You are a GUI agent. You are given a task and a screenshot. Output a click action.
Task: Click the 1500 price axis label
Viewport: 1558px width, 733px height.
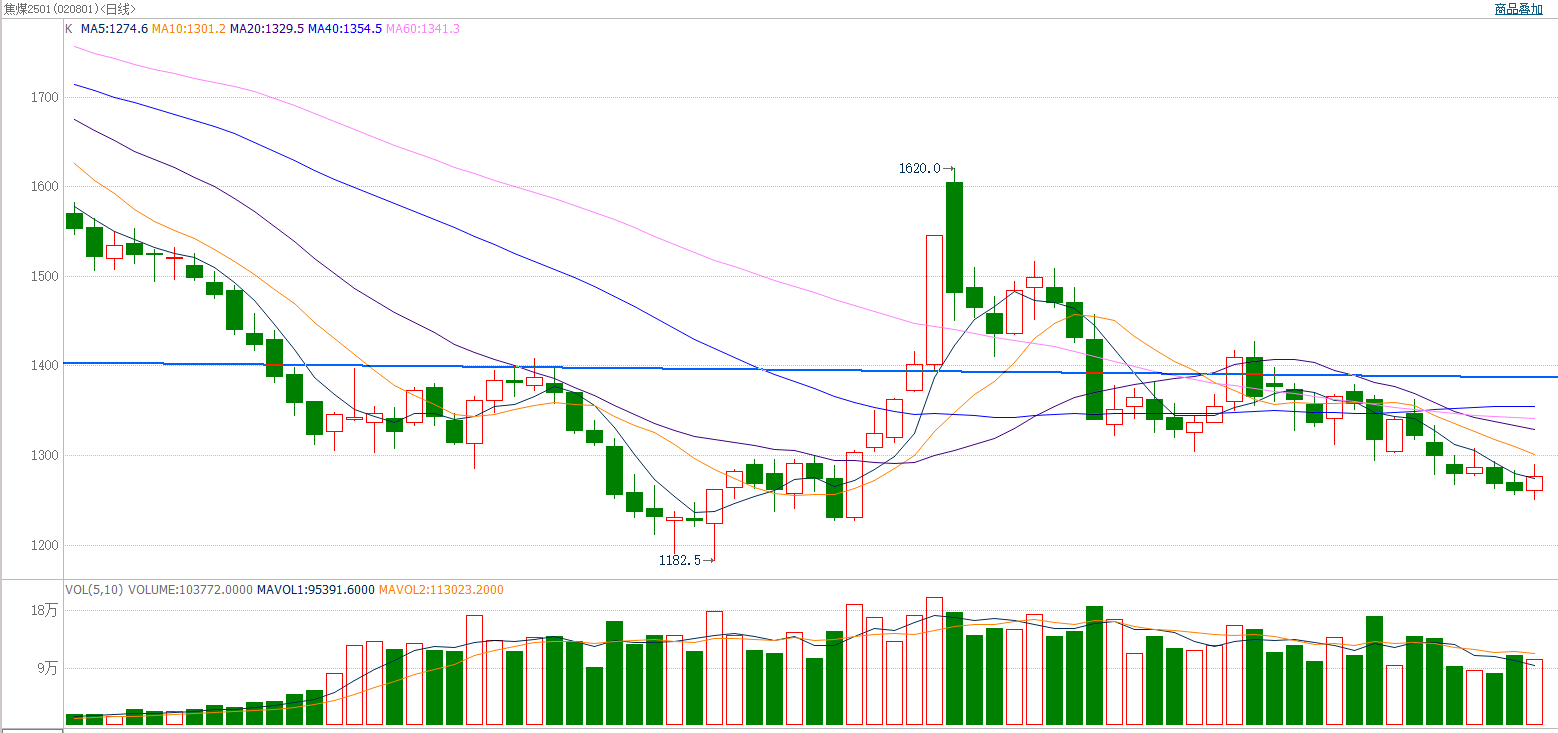pyautogui.click(x=46, y=277)
